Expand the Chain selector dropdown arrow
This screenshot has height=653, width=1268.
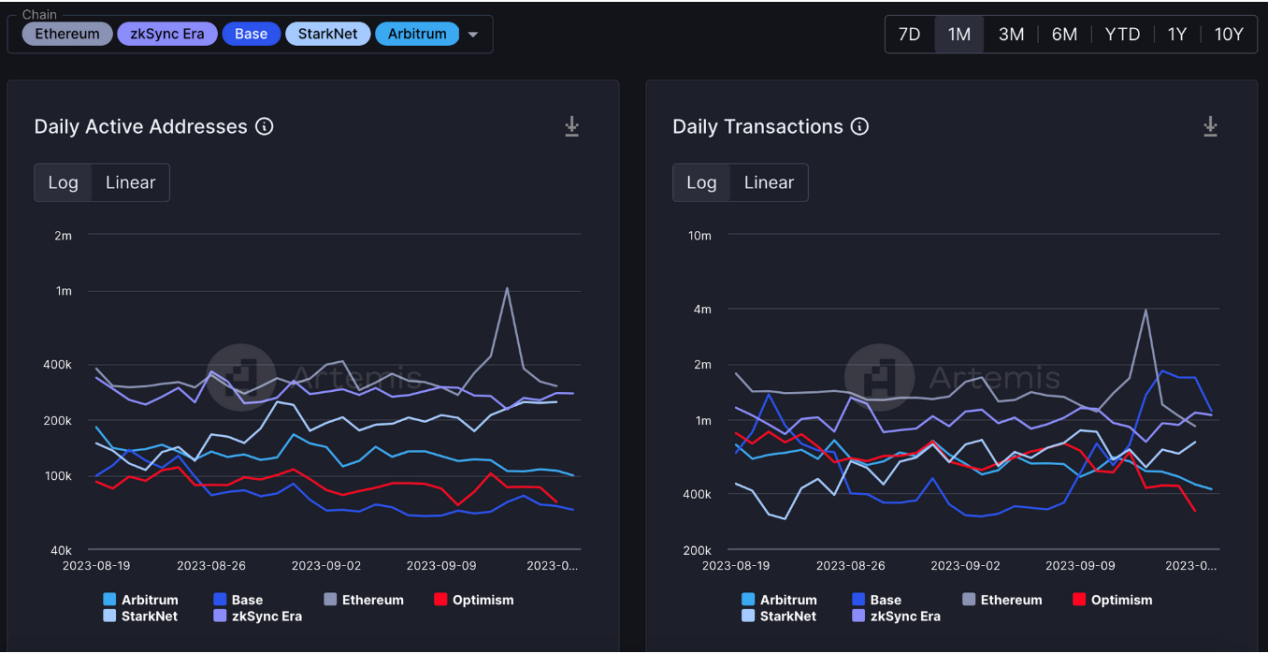point(473,35)
